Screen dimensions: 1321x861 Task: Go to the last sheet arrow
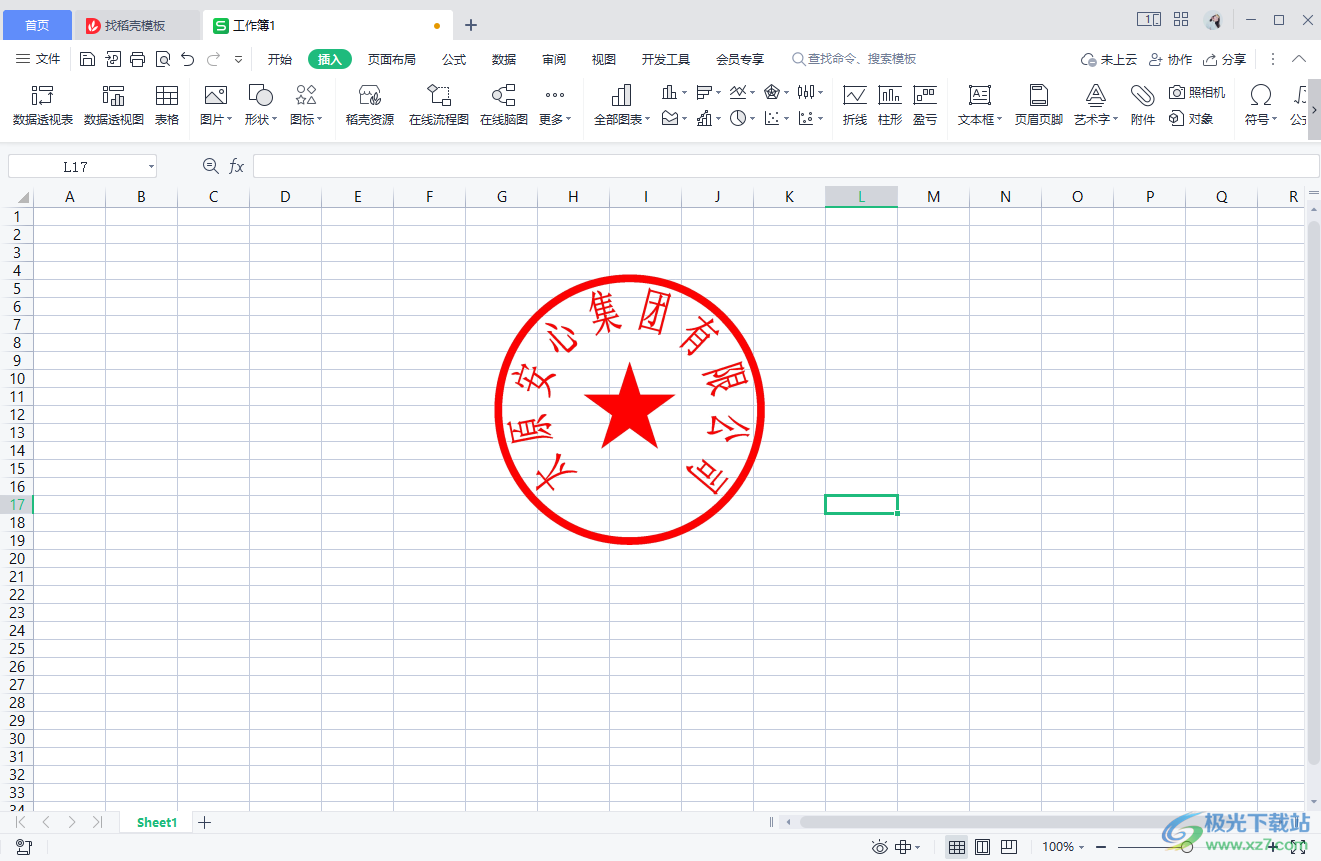pyautogui.click(x=97, y=822)
